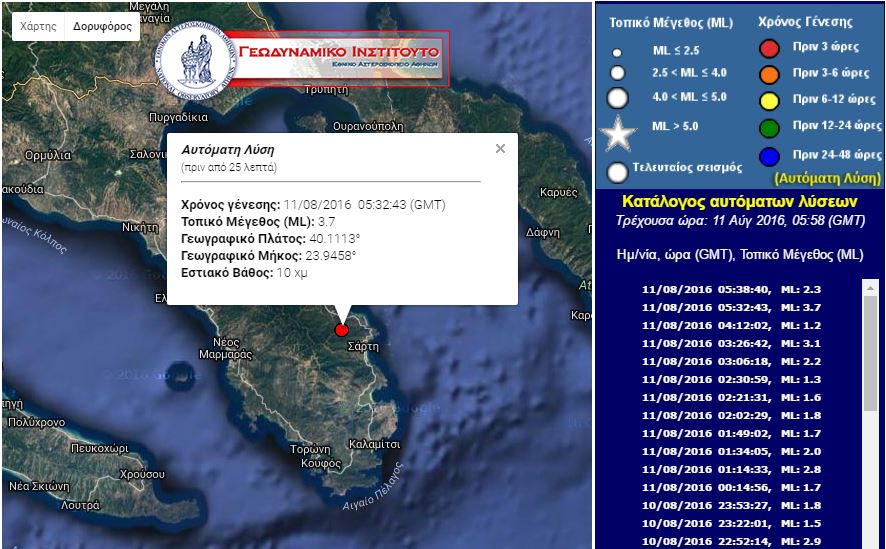886x549 pixels.
Task: Click the blue Πριν 24-48 ώρες color circle
Action: [x=769, y=155]
